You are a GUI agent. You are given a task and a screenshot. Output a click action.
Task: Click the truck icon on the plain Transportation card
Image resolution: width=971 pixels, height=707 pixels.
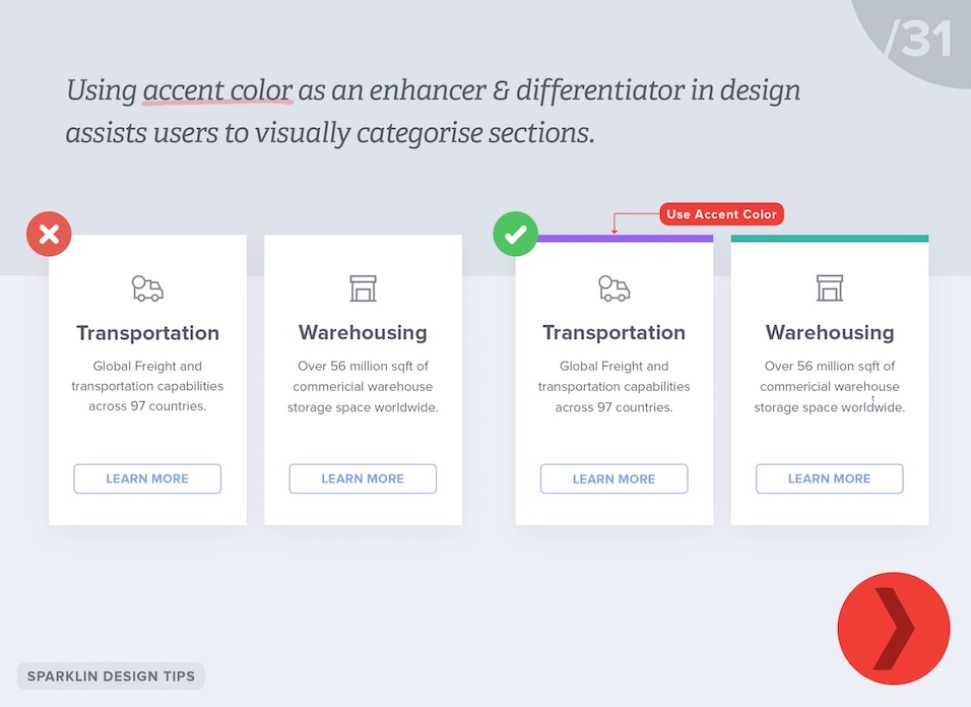147,288
